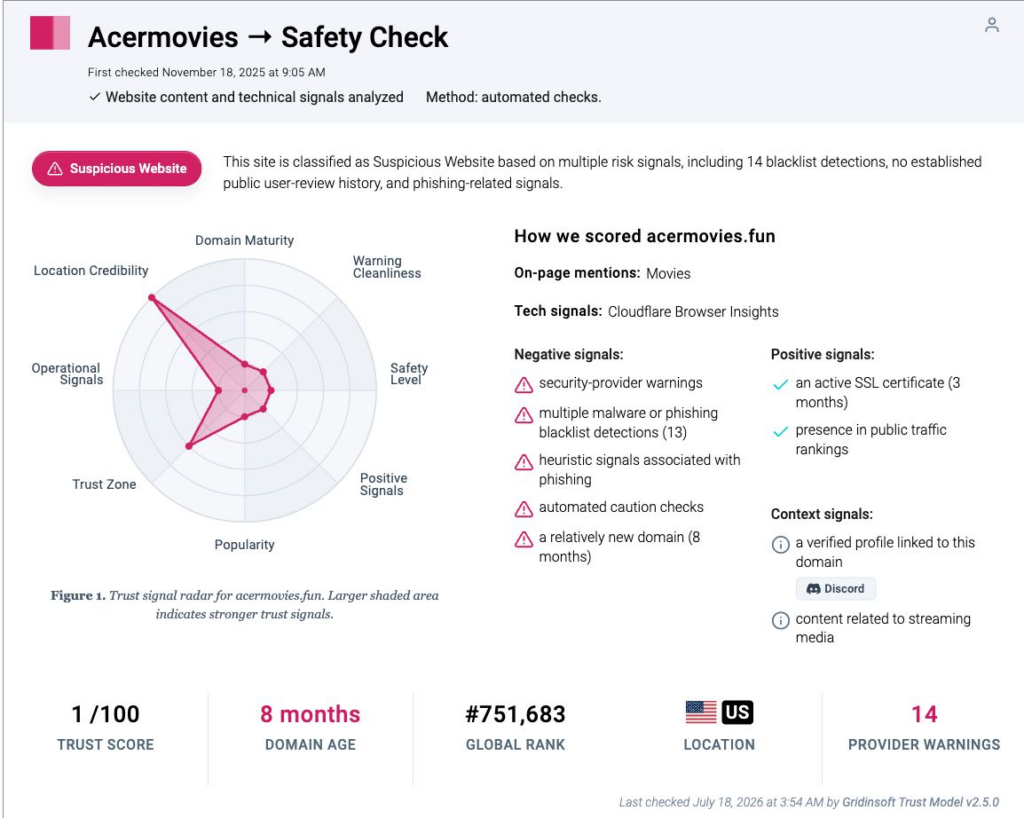Click the 8 months domain age value

click(x=310, y=714)
